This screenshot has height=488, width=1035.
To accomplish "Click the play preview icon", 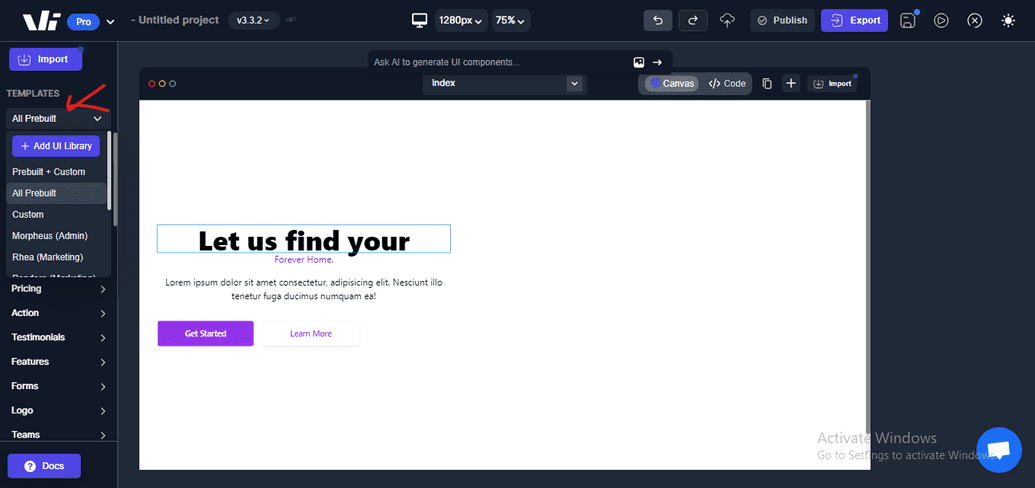I will [941, 20].
